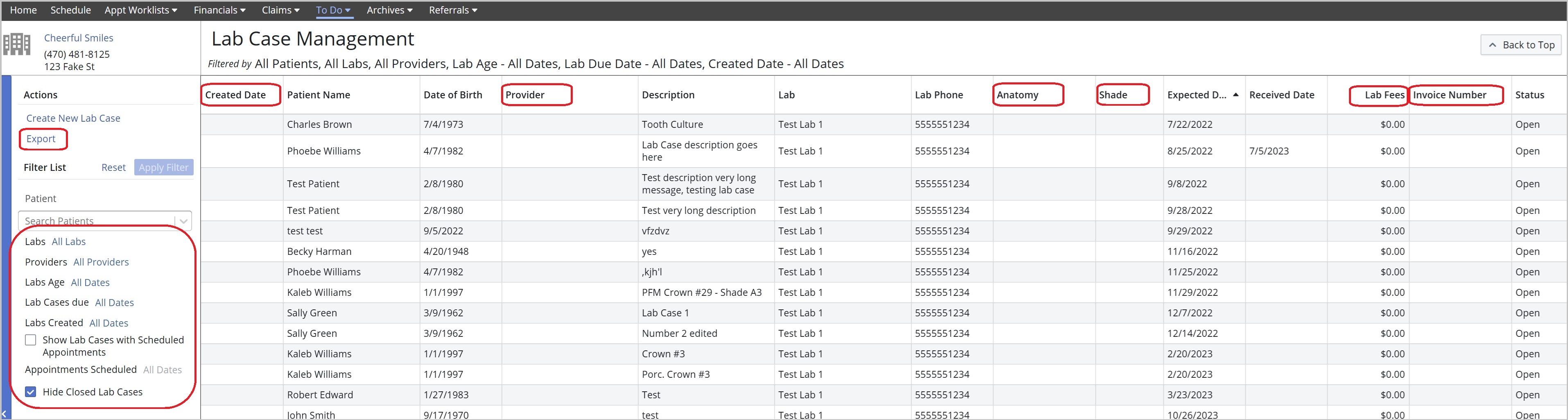Viewport: 1568px width, 420px height.
Task: Expand the Financials menu
Action: [x=219, y=10]
